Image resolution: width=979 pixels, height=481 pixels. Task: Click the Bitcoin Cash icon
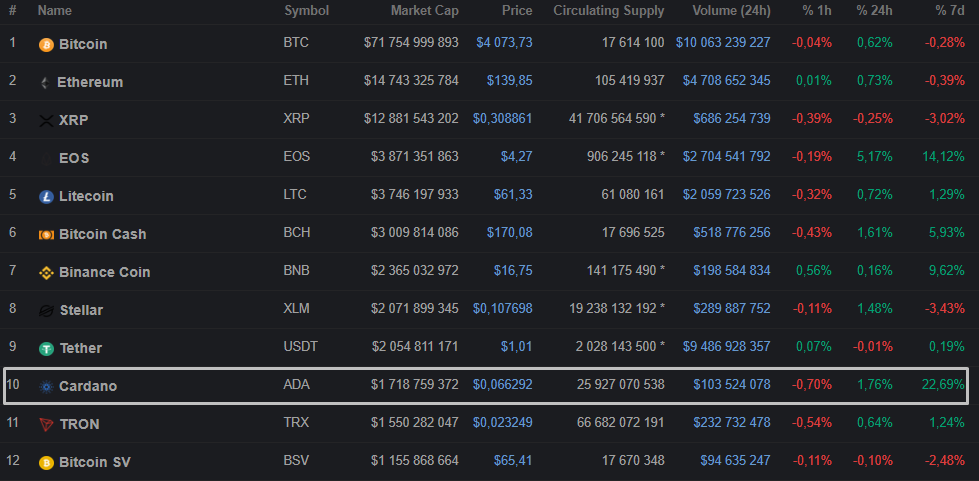46,234
